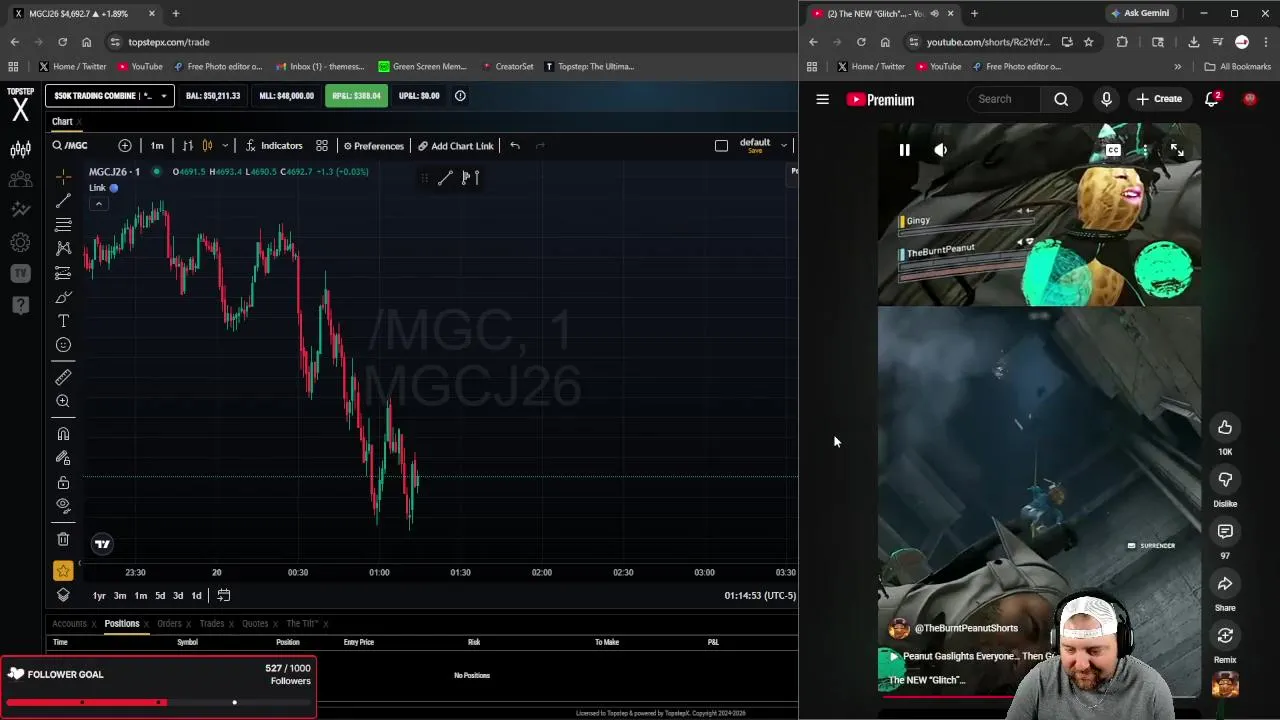
Task: Select the 5d time range
Action: (160, 596)
